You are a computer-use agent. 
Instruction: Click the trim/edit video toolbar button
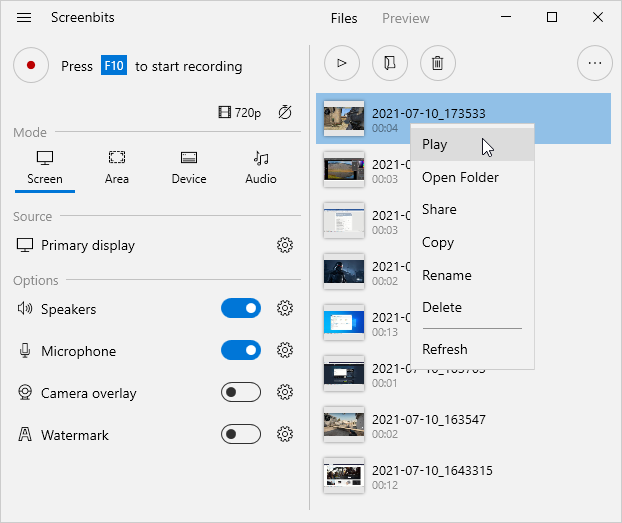390,63
